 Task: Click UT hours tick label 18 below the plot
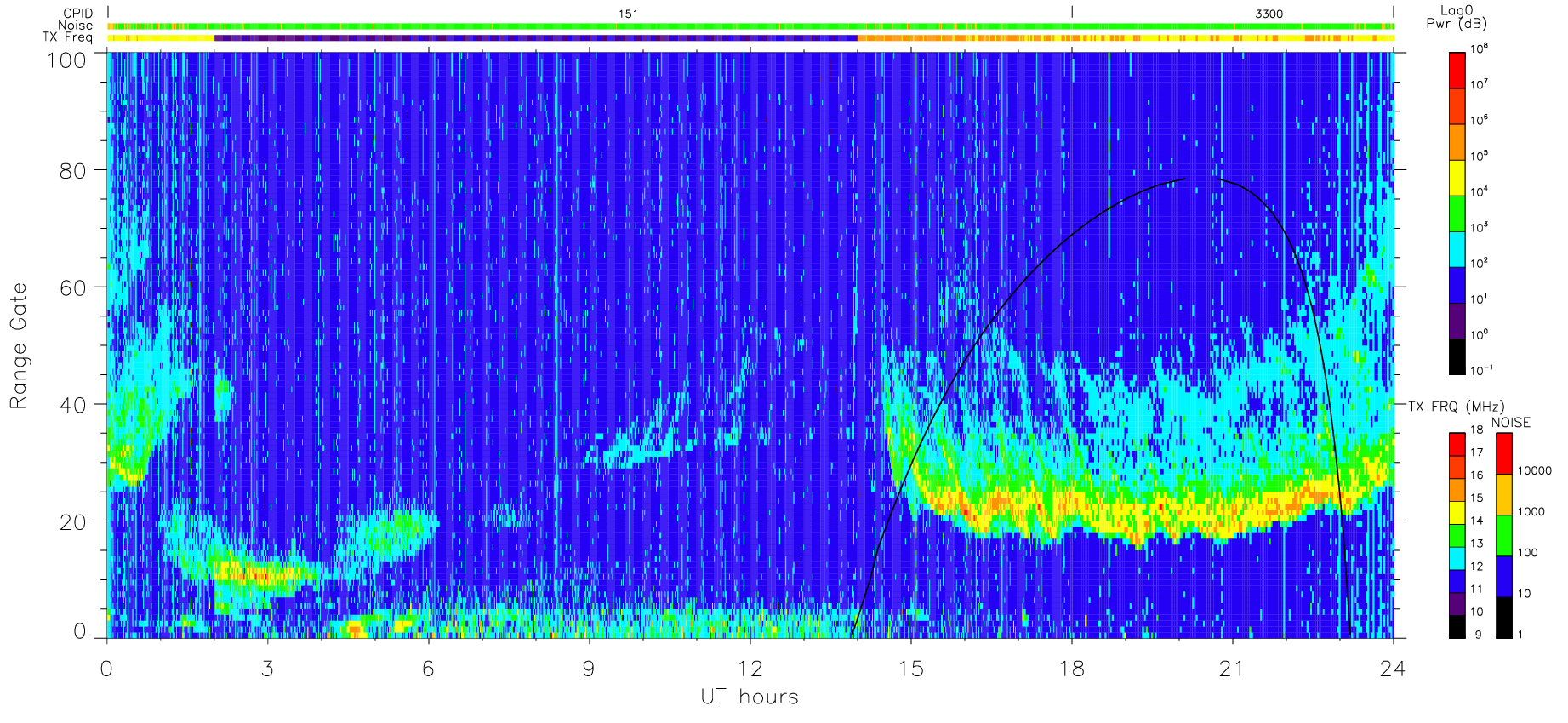1071,669
